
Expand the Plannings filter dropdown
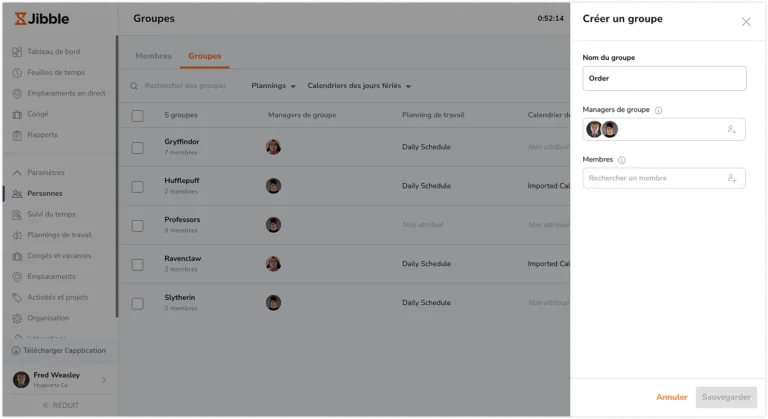(x=273, y=86)
